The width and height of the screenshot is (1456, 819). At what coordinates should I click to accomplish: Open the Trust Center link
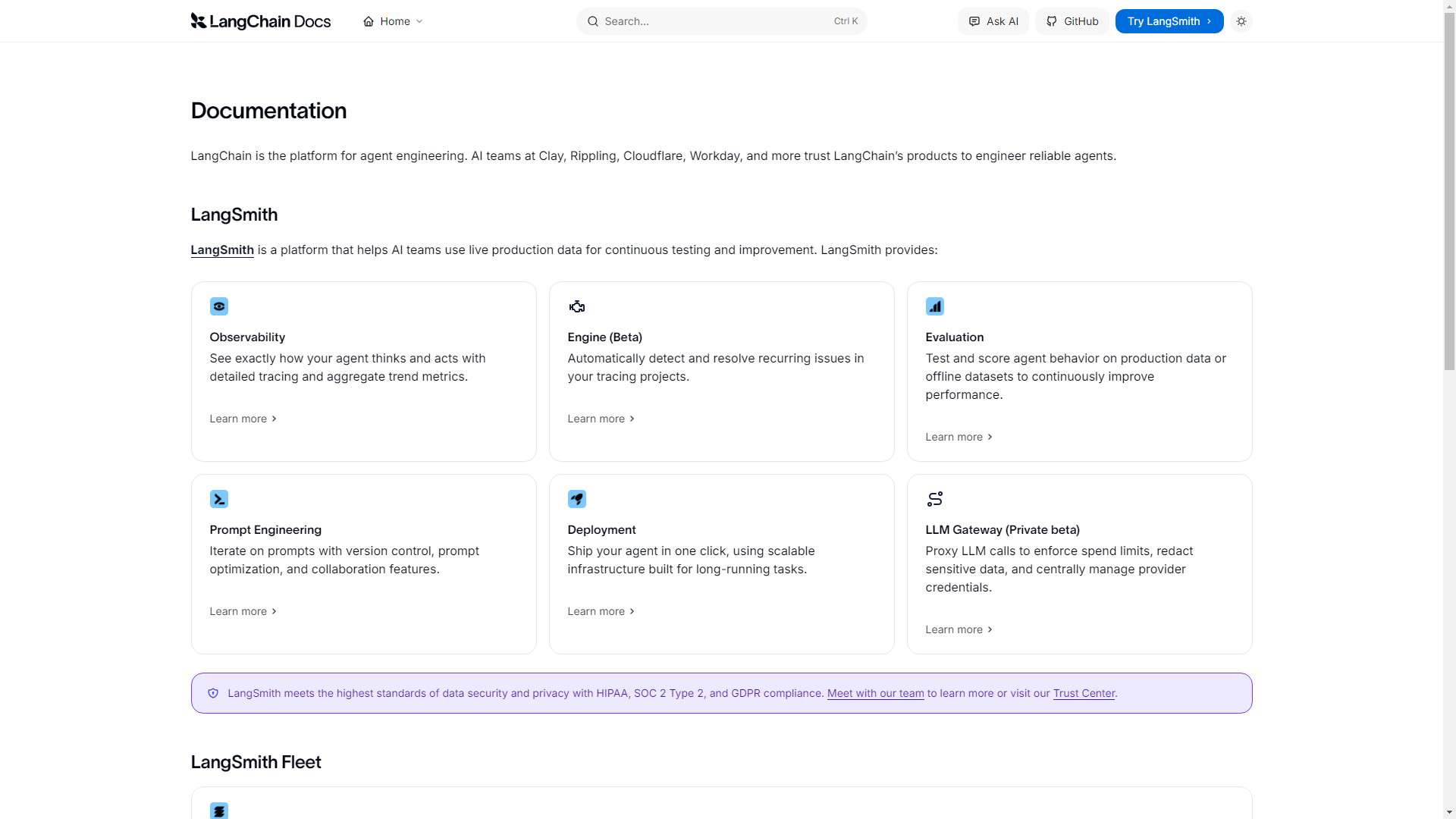1084,693
